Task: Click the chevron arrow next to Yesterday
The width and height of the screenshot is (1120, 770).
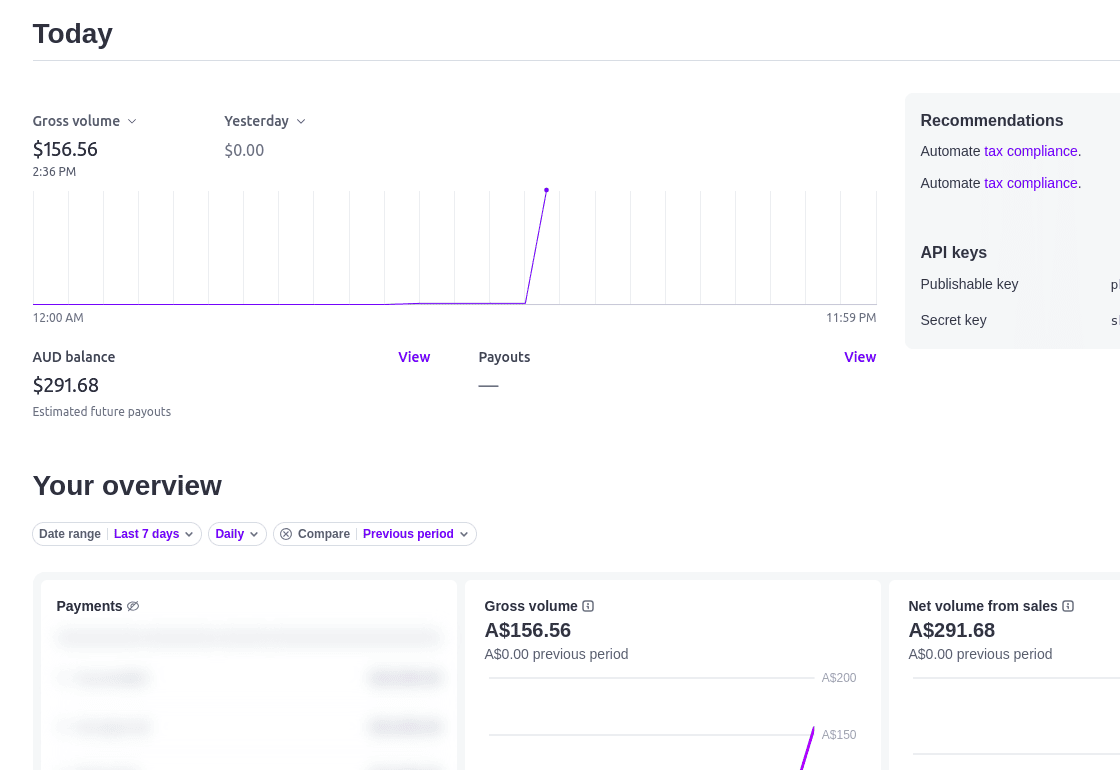Action: tap(301, 121)
